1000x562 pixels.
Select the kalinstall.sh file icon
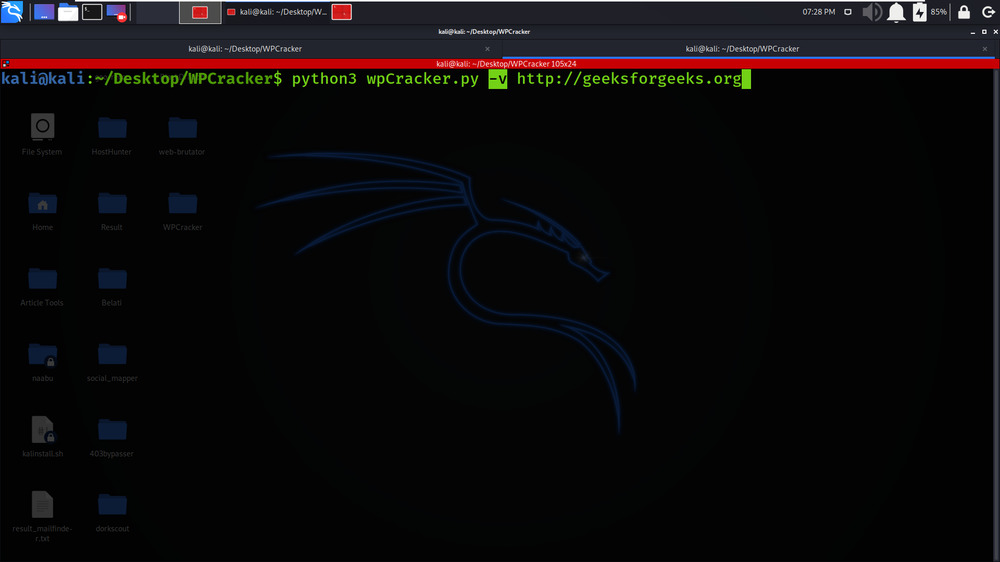click(42, 436)
